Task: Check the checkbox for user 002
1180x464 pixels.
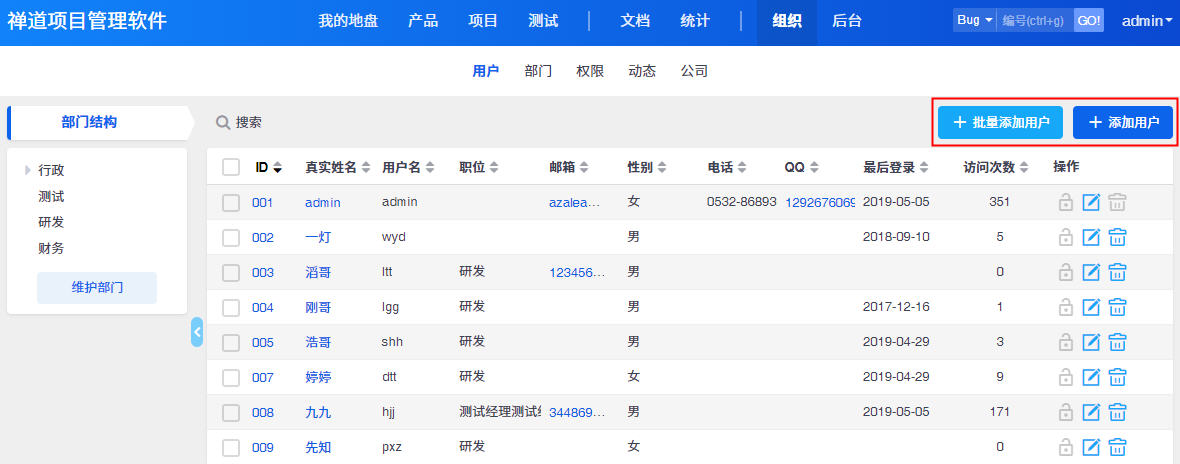Action: pos(231,237)
